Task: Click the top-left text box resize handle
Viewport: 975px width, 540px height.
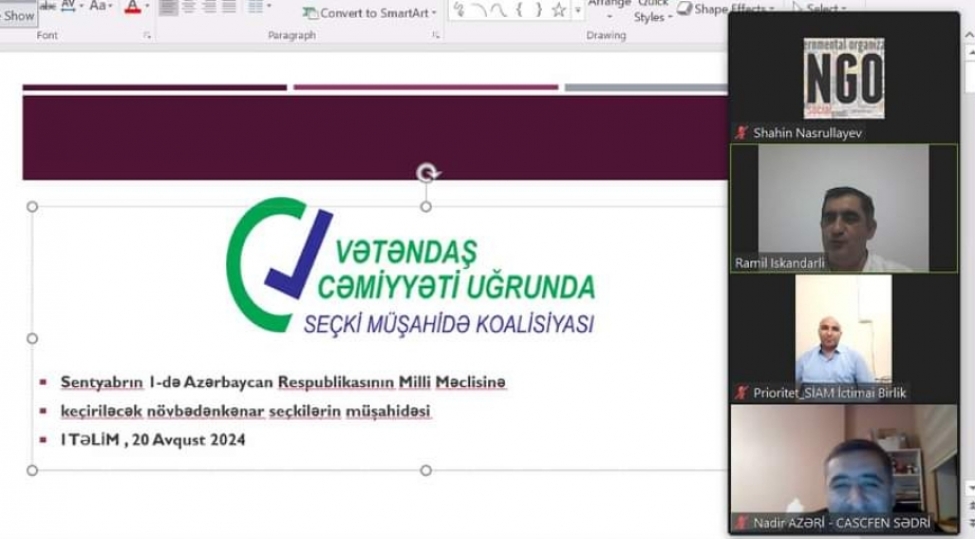Action: [32, 207]
